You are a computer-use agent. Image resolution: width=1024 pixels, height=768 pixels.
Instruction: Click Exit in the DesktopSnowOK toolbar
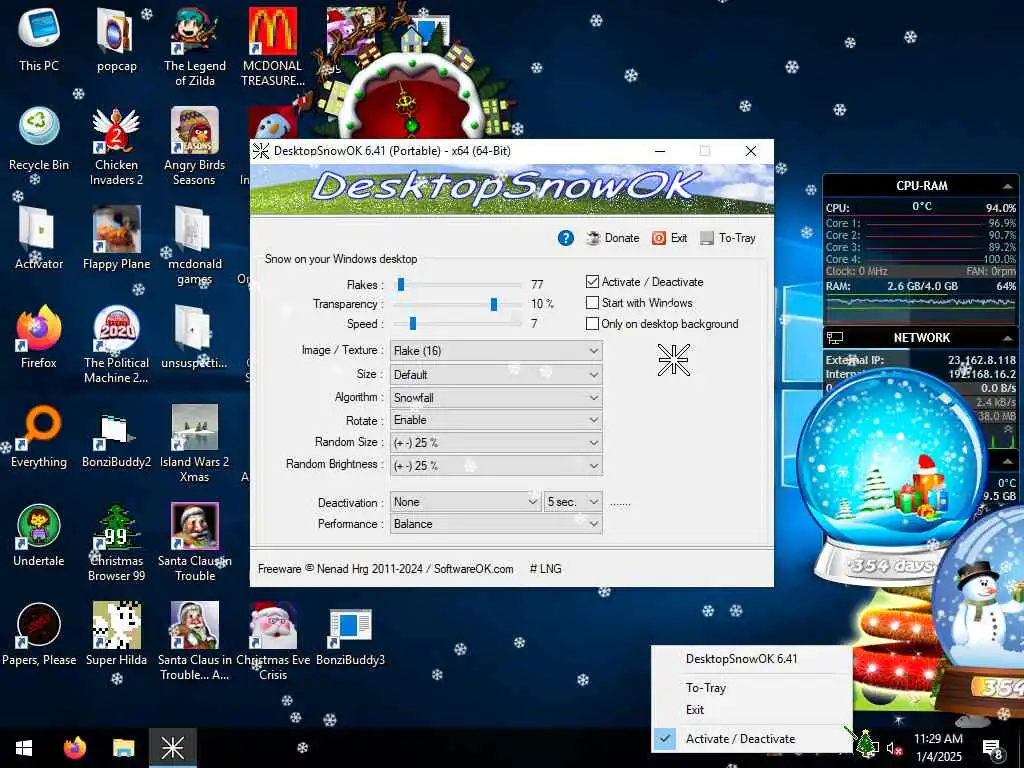[669, 238]
